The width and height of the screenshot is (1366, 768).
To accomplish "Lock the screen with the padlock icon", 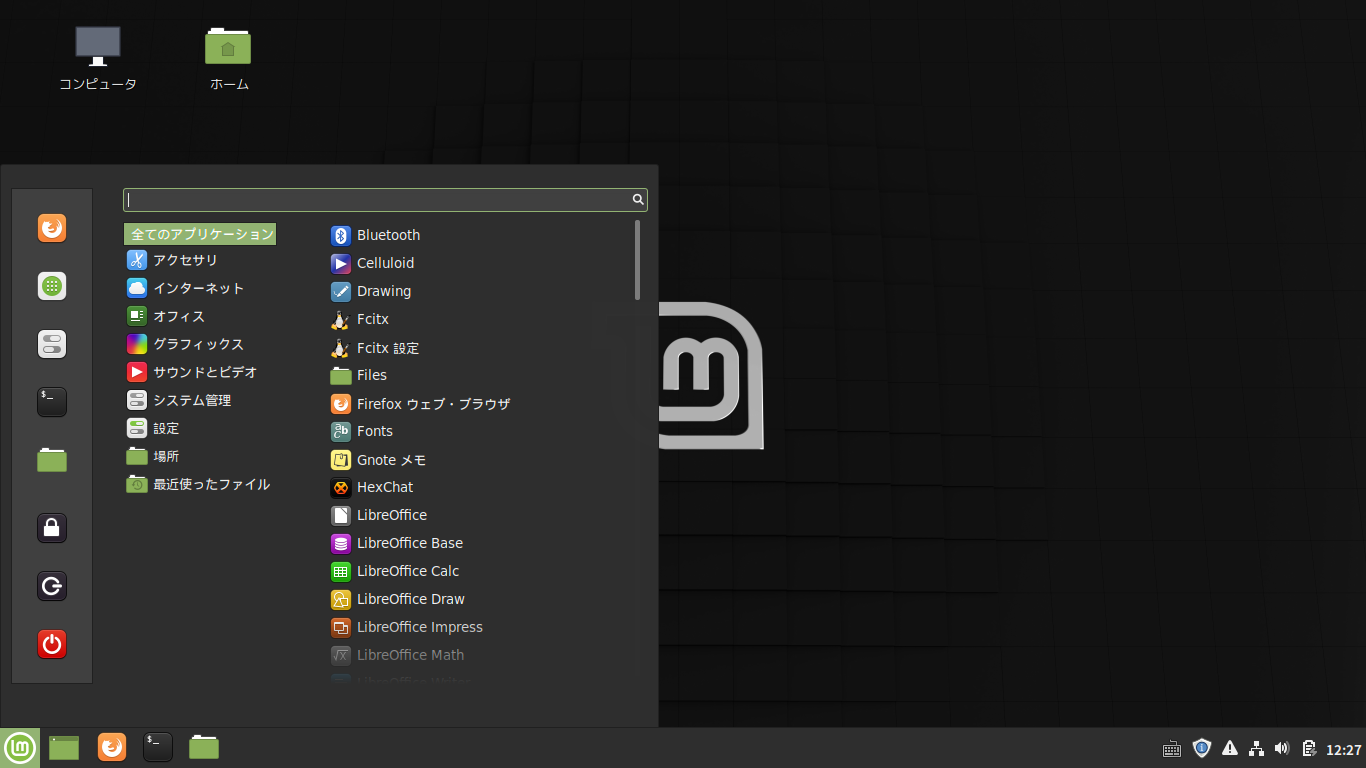I will 52,527.
